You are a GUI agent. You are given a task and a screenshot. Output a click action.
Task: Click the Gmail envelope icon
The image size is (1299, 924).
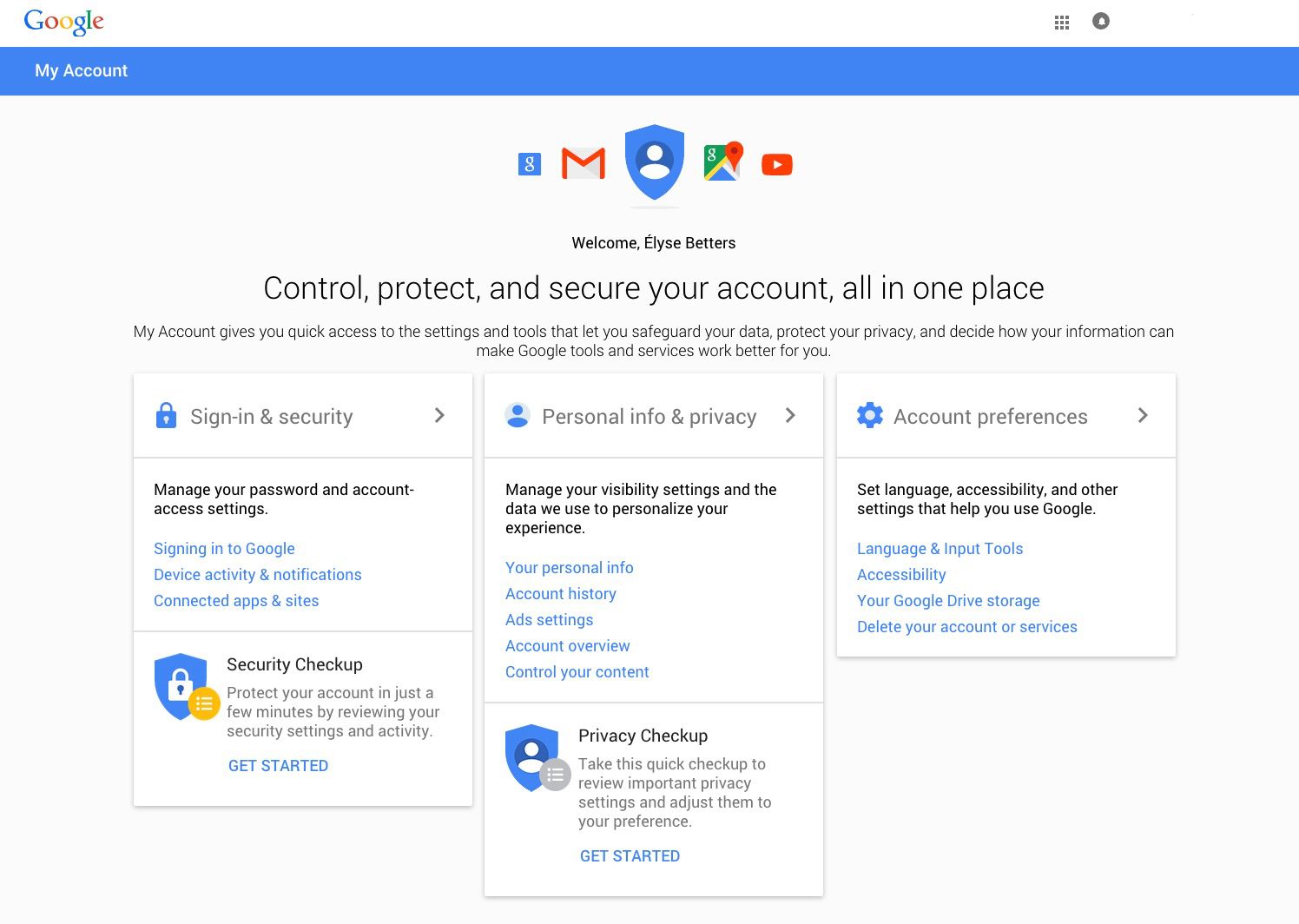click(x=583, y=163)
